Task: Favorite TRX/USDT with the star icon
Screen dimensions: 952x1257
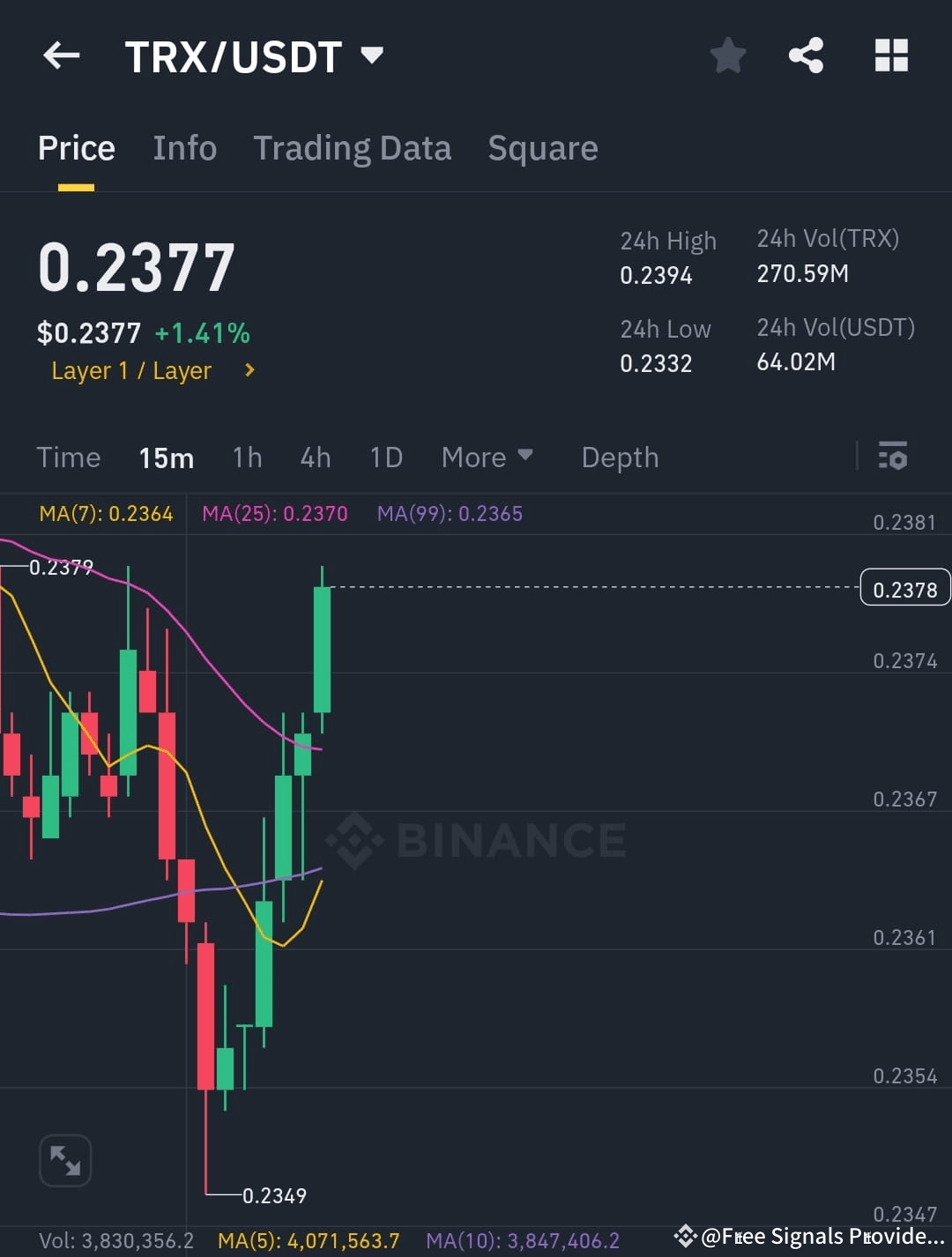Action: click(x=728, y=55)
